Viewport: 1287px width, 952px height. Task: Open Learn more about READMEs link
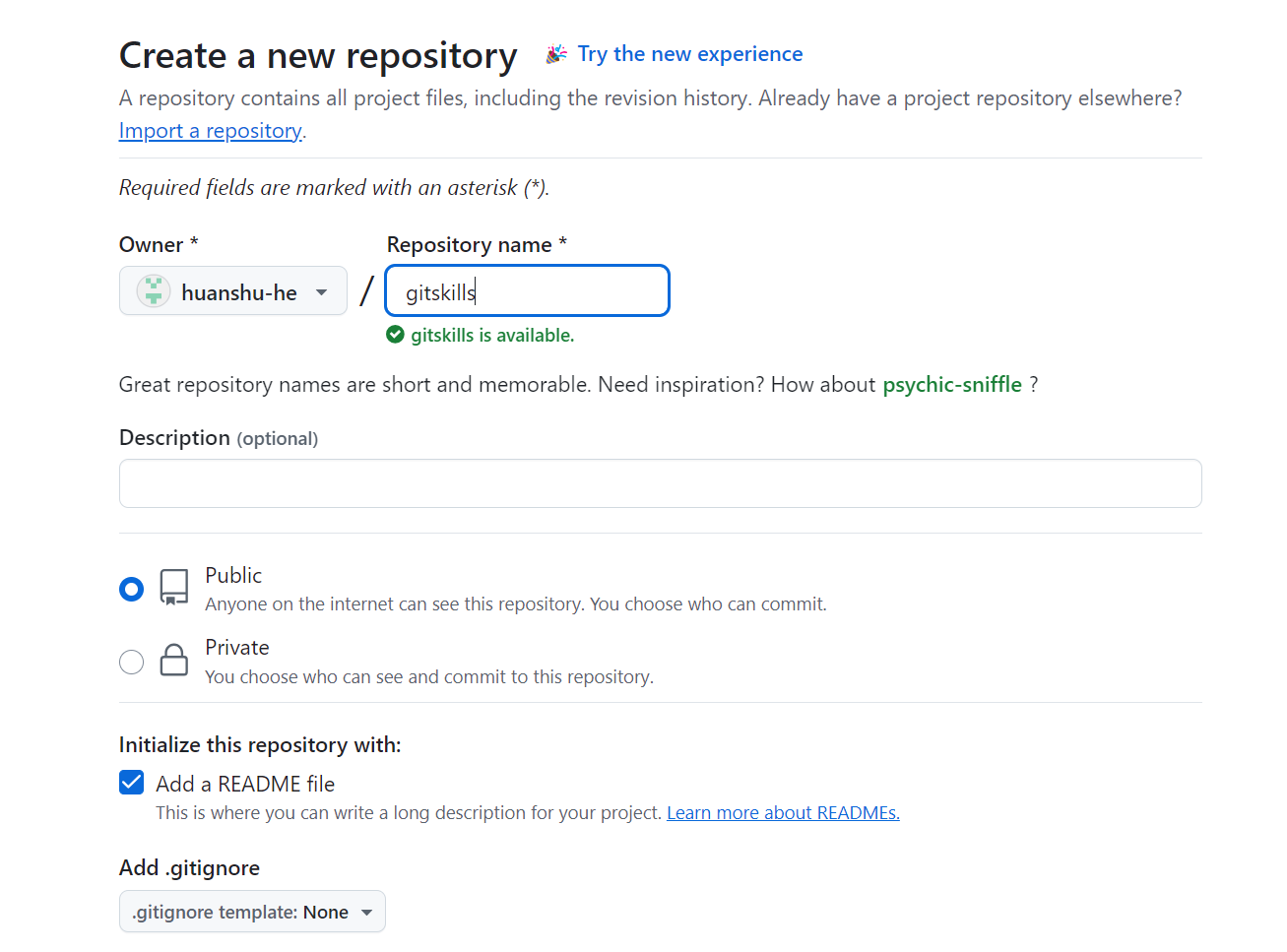(783, 813)
